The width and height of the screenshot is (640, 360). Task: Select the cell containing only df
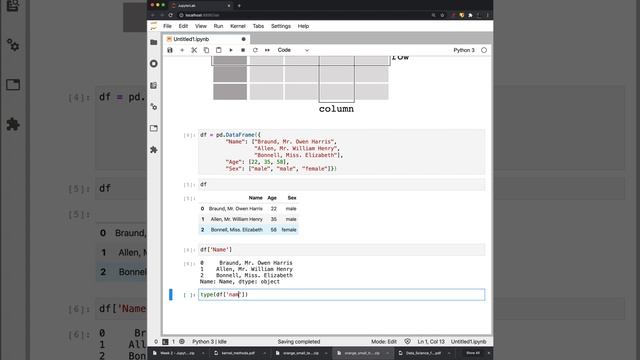(x=342, y=184)
